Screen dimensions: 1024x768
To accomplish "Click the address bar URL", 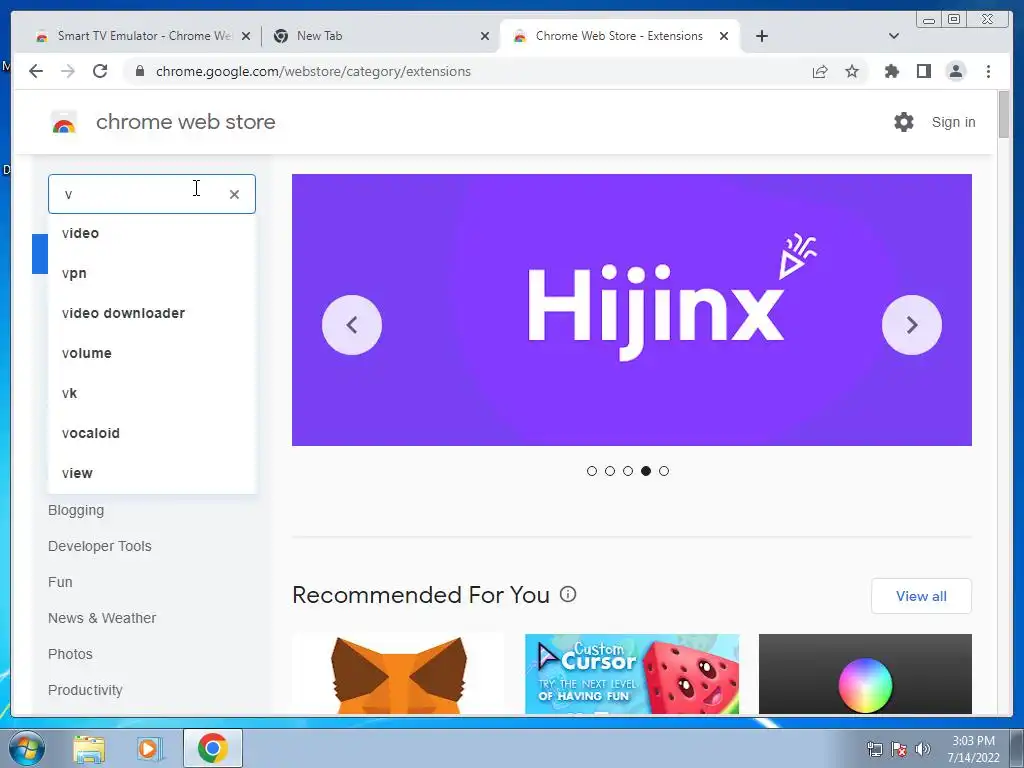I will [313, 71].
